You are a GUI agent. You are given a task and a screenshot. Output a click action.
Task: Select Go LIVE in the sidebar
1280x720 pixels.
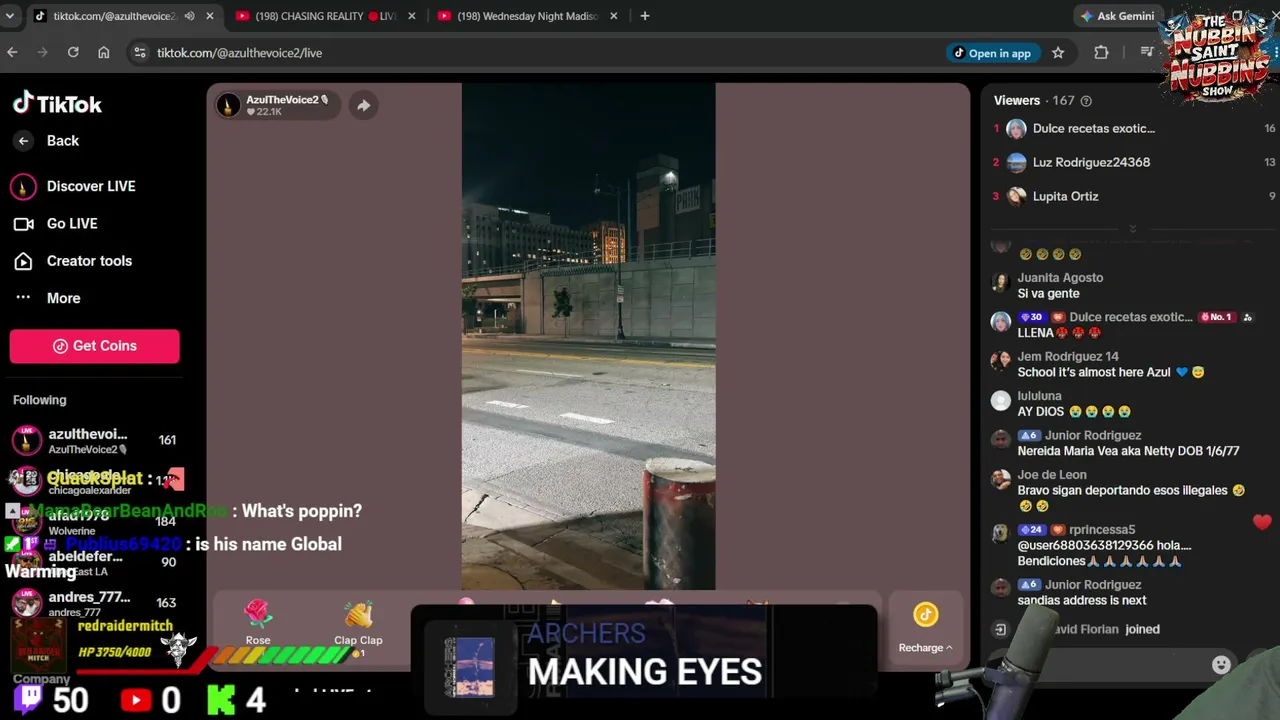click(x=55, y=224)
